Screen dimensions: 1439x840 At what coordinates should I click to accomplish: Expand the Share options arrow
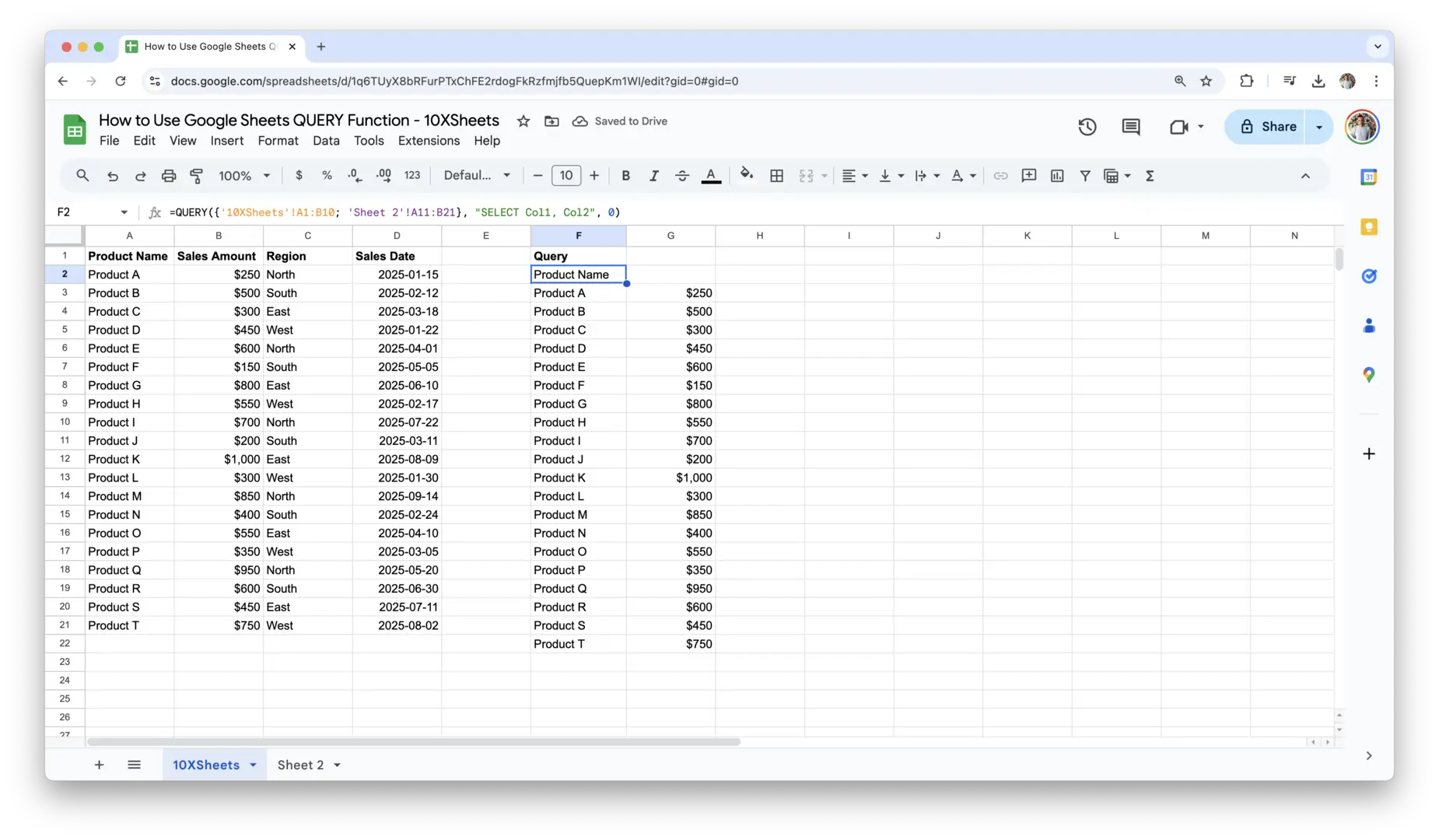(1319, 127)
